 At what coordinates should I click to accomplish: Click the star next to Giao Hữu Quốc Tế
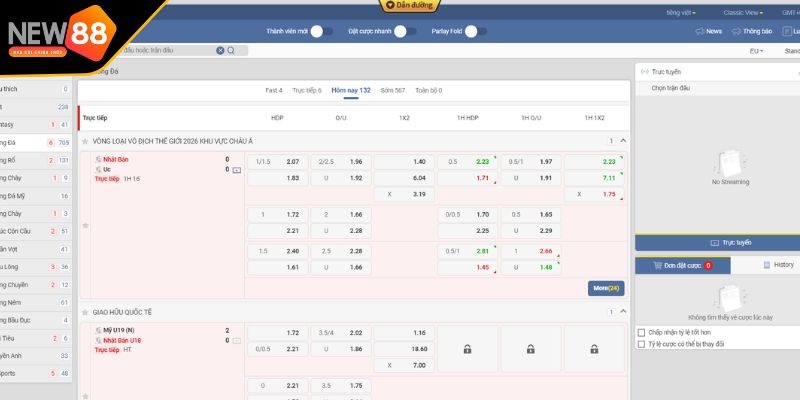[85, 312]
